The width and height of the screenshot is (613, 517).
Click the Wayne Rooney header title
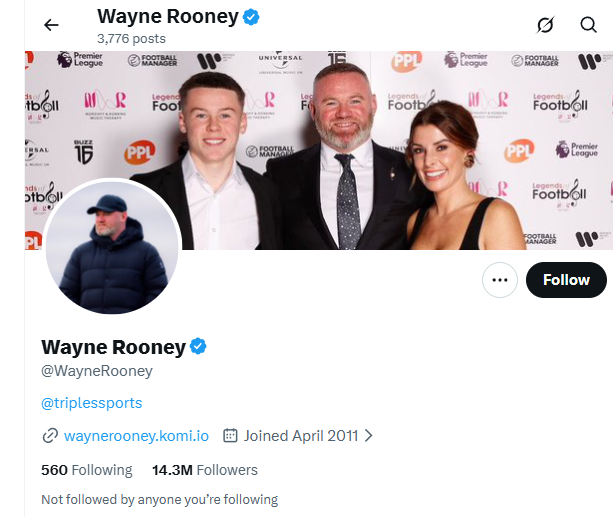[x=168, y=17]
